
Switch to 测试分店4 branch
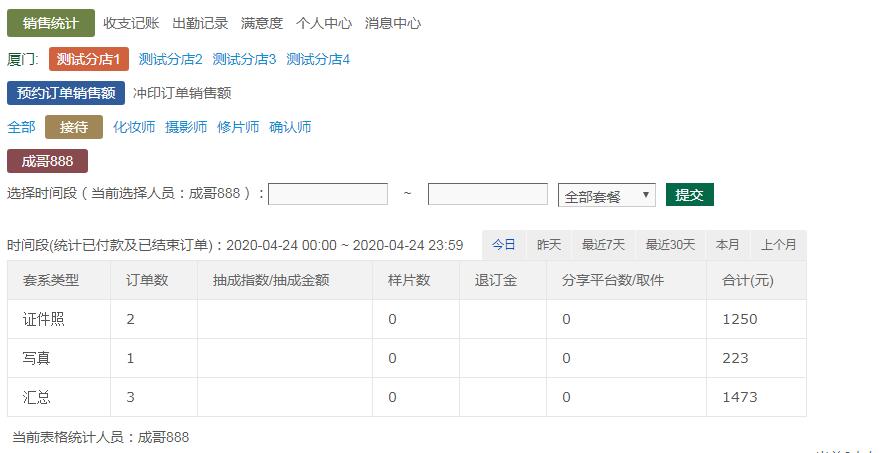click(318, 59)
